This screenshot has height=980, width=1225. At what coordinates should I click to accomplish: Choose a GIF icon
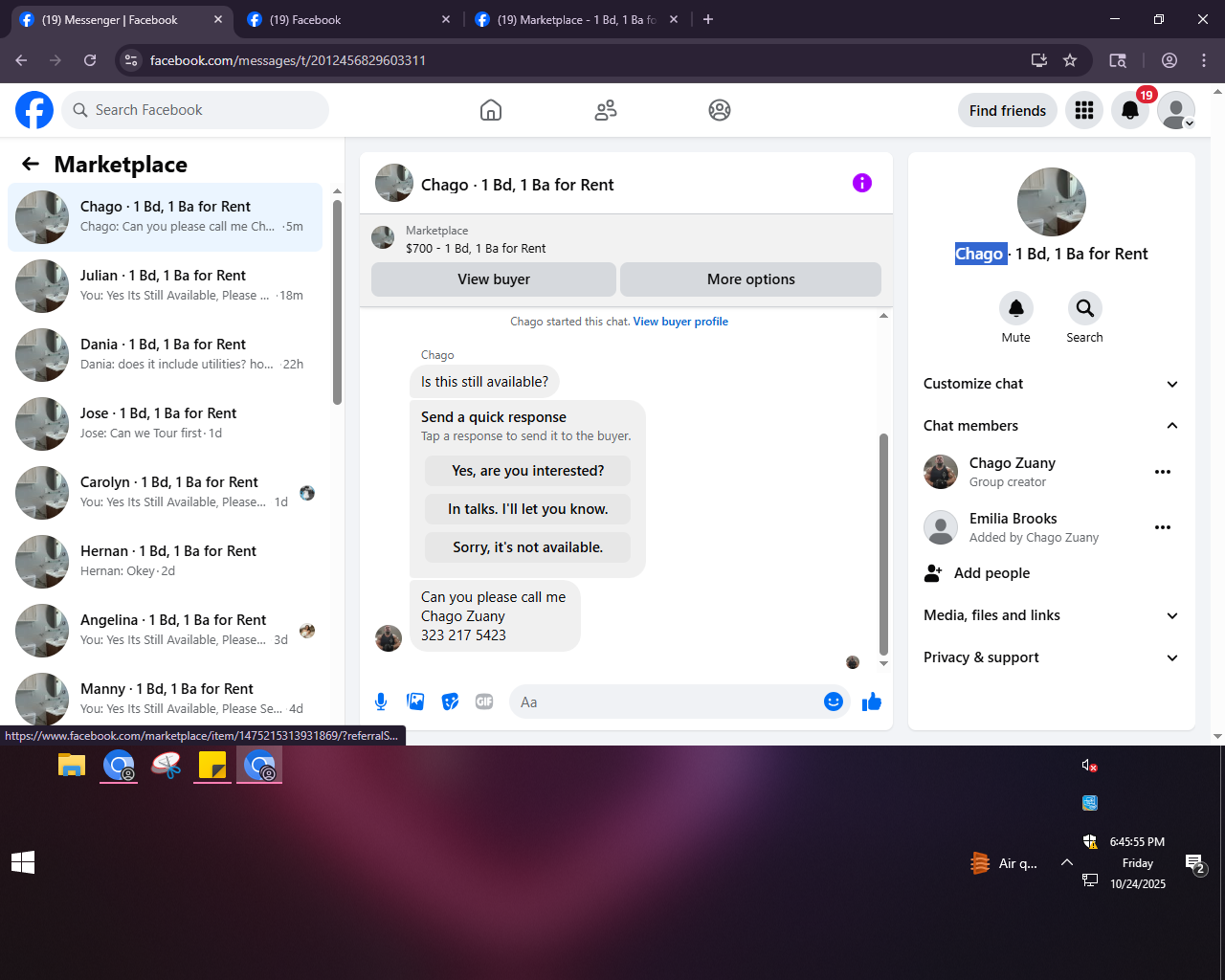point(484,702)
